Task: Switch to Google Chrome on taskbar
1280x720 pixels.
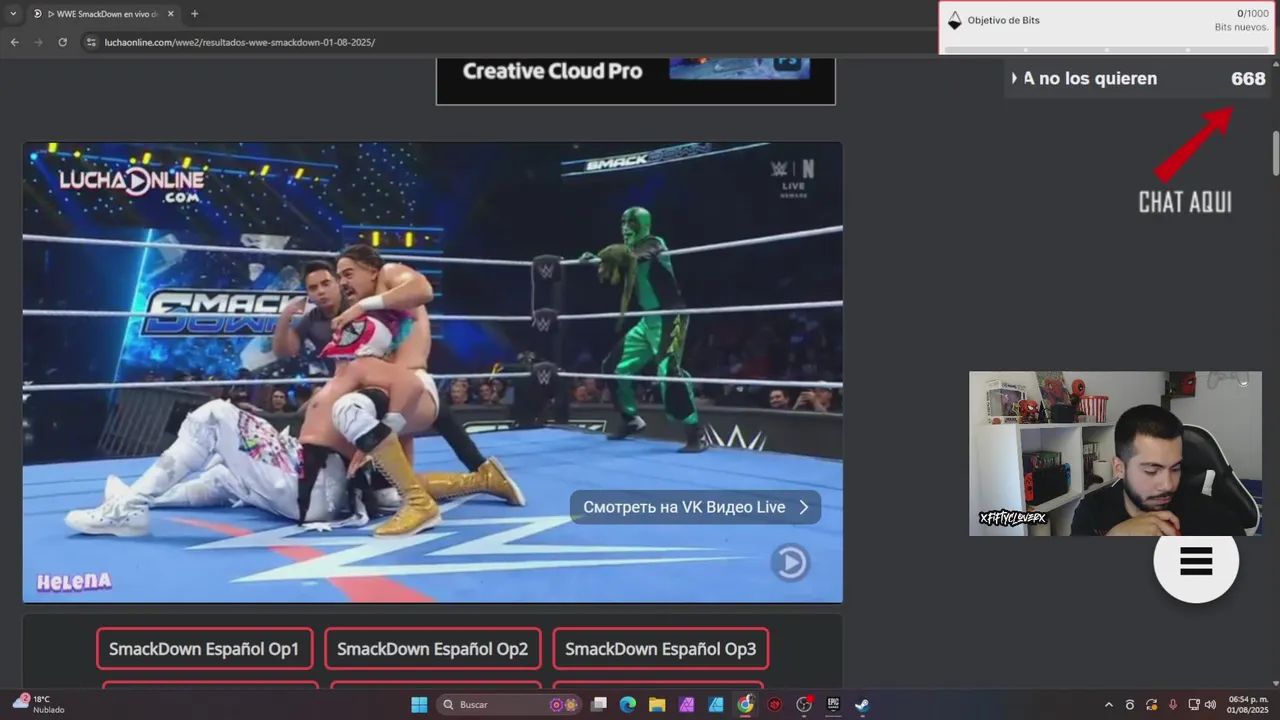Action: 745,705
